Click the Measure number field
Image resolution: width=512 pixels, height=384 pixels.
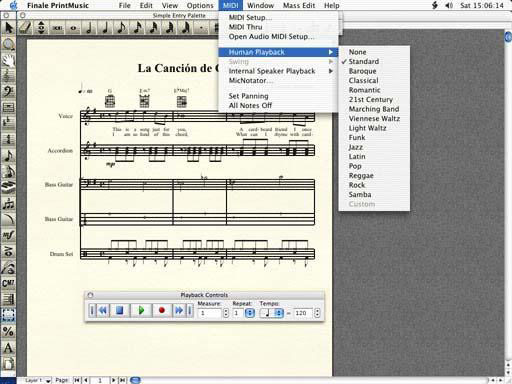coord(210,313)
